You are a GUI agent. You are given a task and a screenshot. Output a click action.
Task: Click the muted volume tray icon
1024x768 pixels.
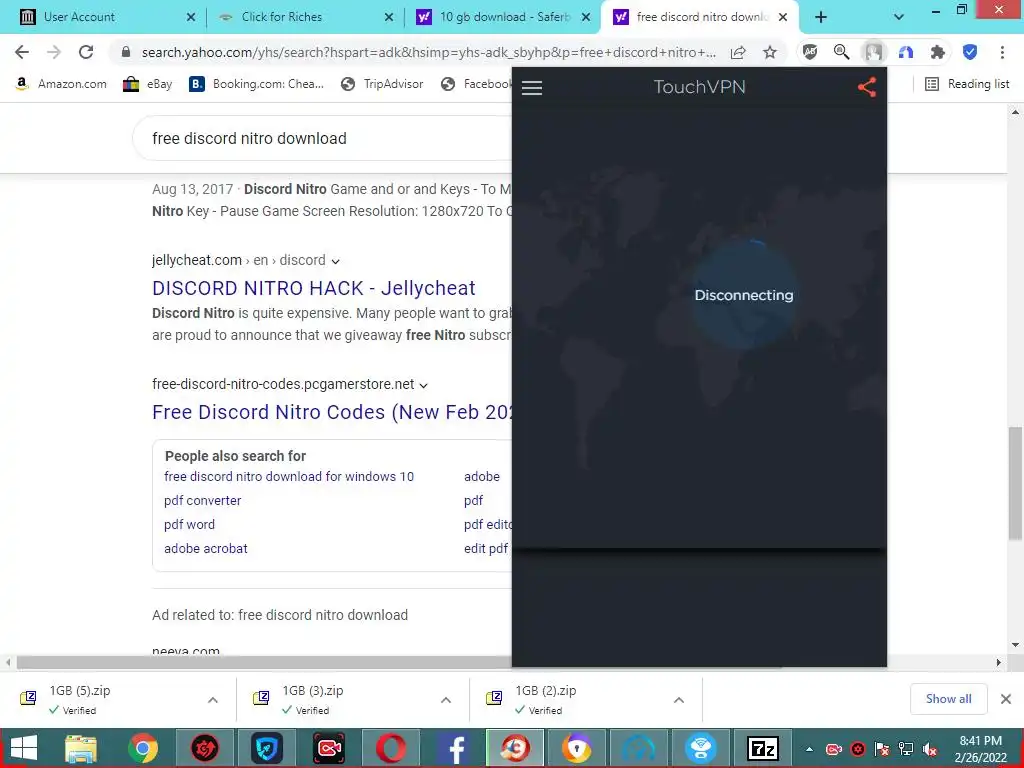click(929, 749)
